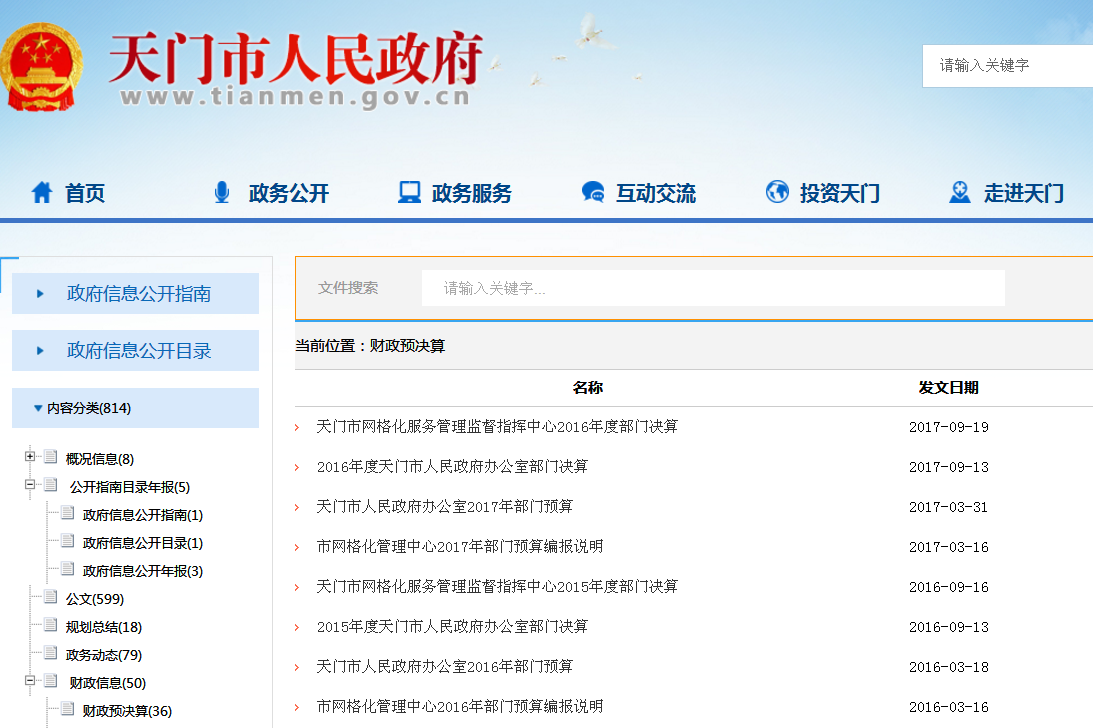The width and height of the screenshot is (1093, 728).
Task: Focus the top-right site search box
Action: (1010, 66)
